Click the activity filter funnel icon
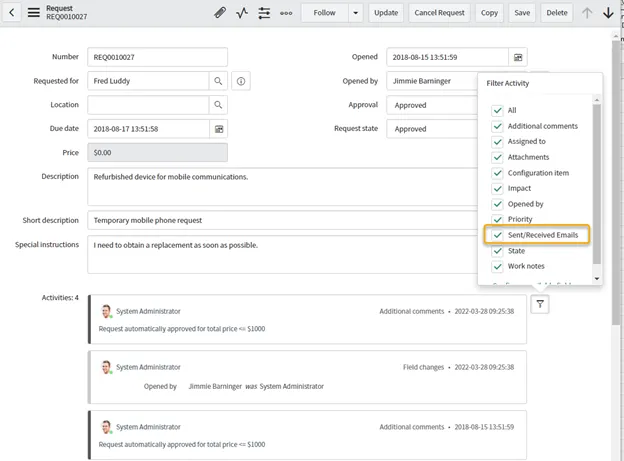624x461 pixels. click(x=539, y=305)
